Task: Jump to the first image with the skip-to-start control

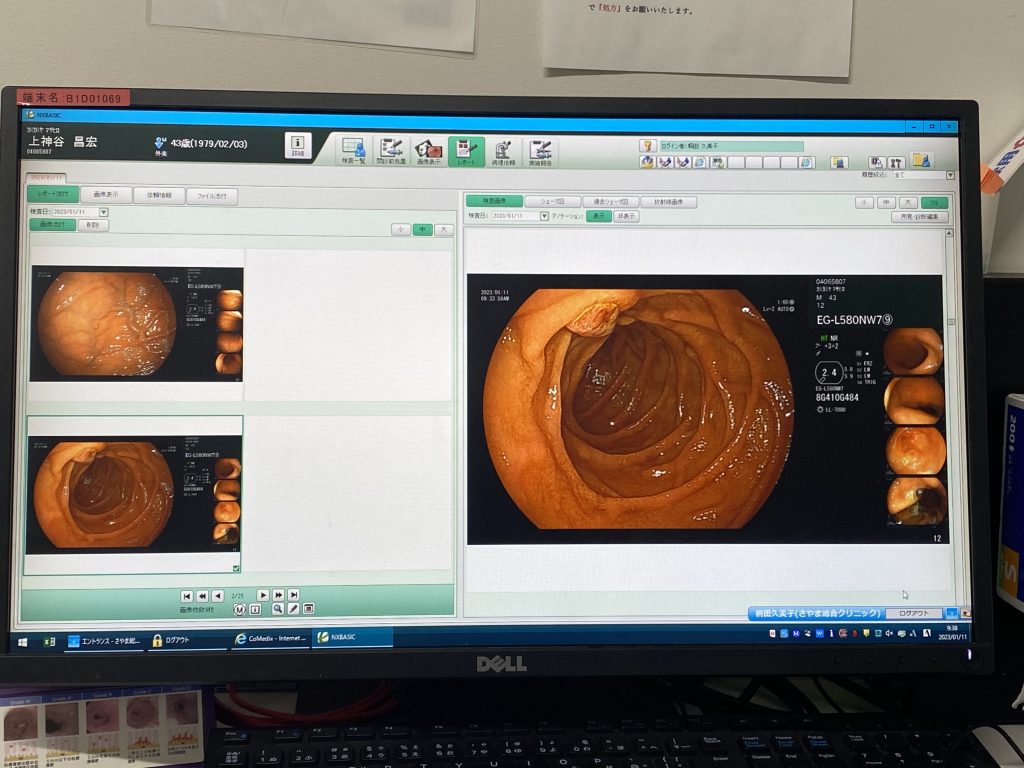Action: pyautogui.click(x=187, y=596)
